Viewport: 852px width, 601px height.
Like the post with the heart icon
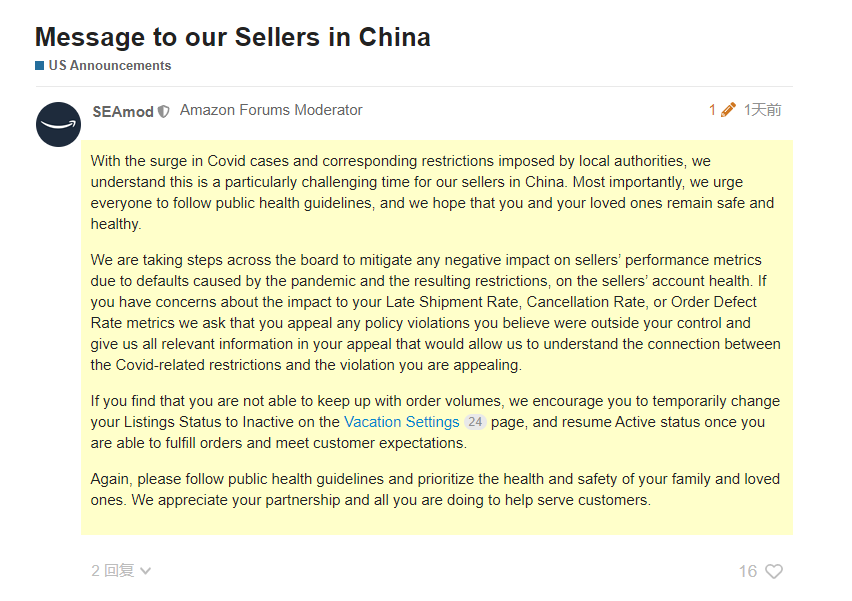coord(773,571)
